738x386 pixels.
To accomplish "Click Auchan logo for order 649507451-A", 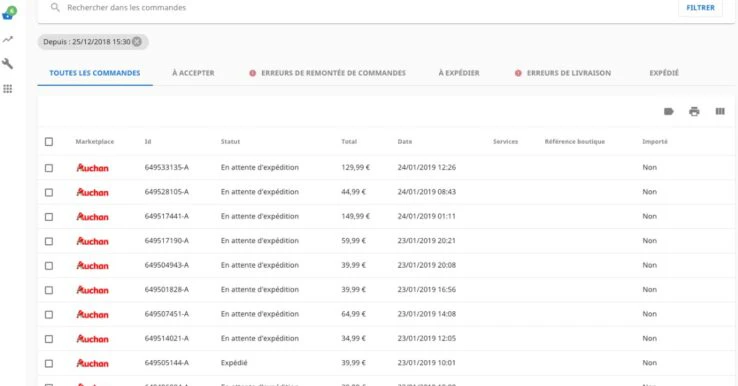I will pyautogui.click(x=92, y=314).
